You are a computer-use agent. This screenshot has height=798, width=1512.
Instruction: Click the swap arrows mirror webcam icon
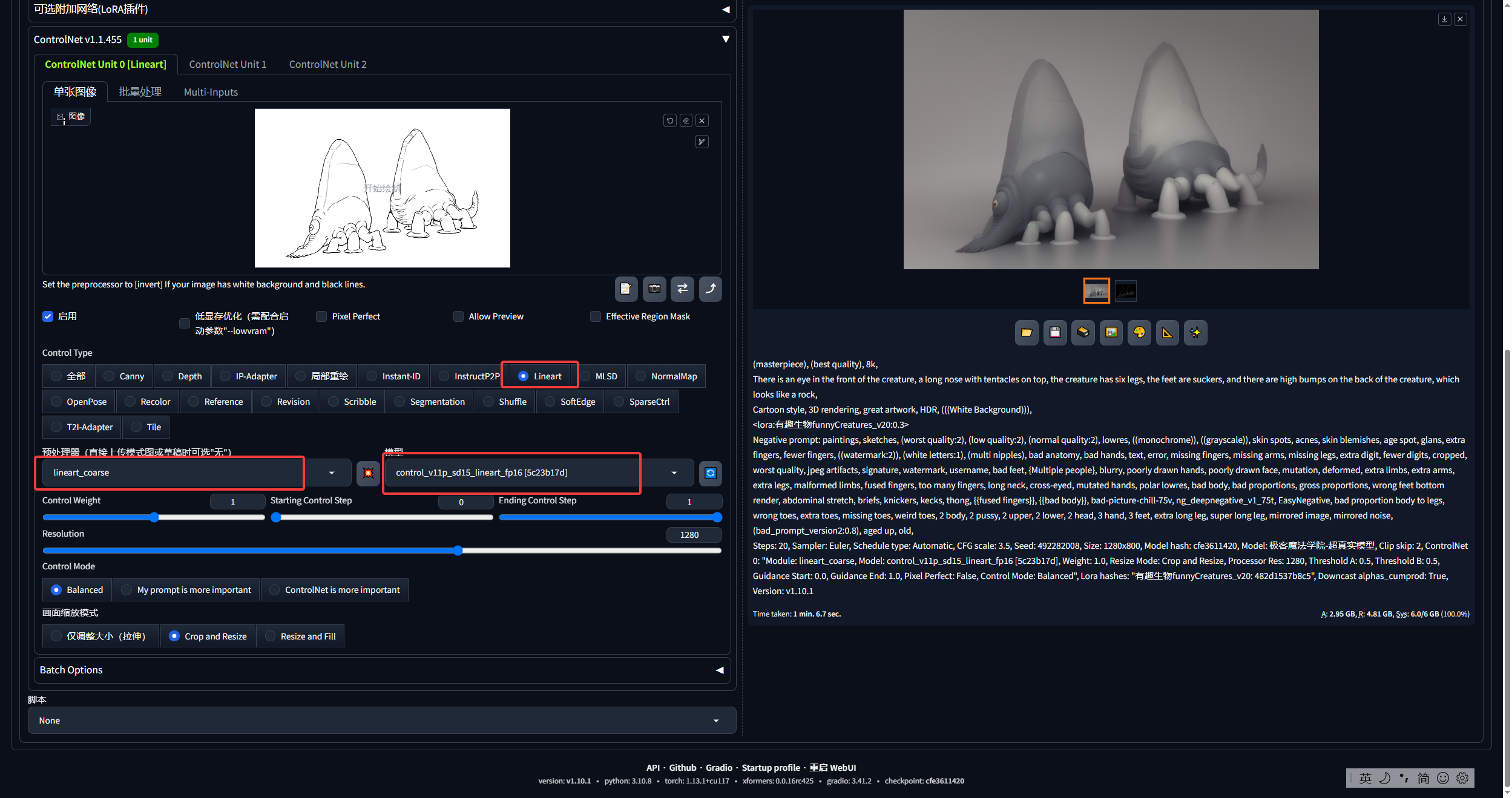point(682,289)
